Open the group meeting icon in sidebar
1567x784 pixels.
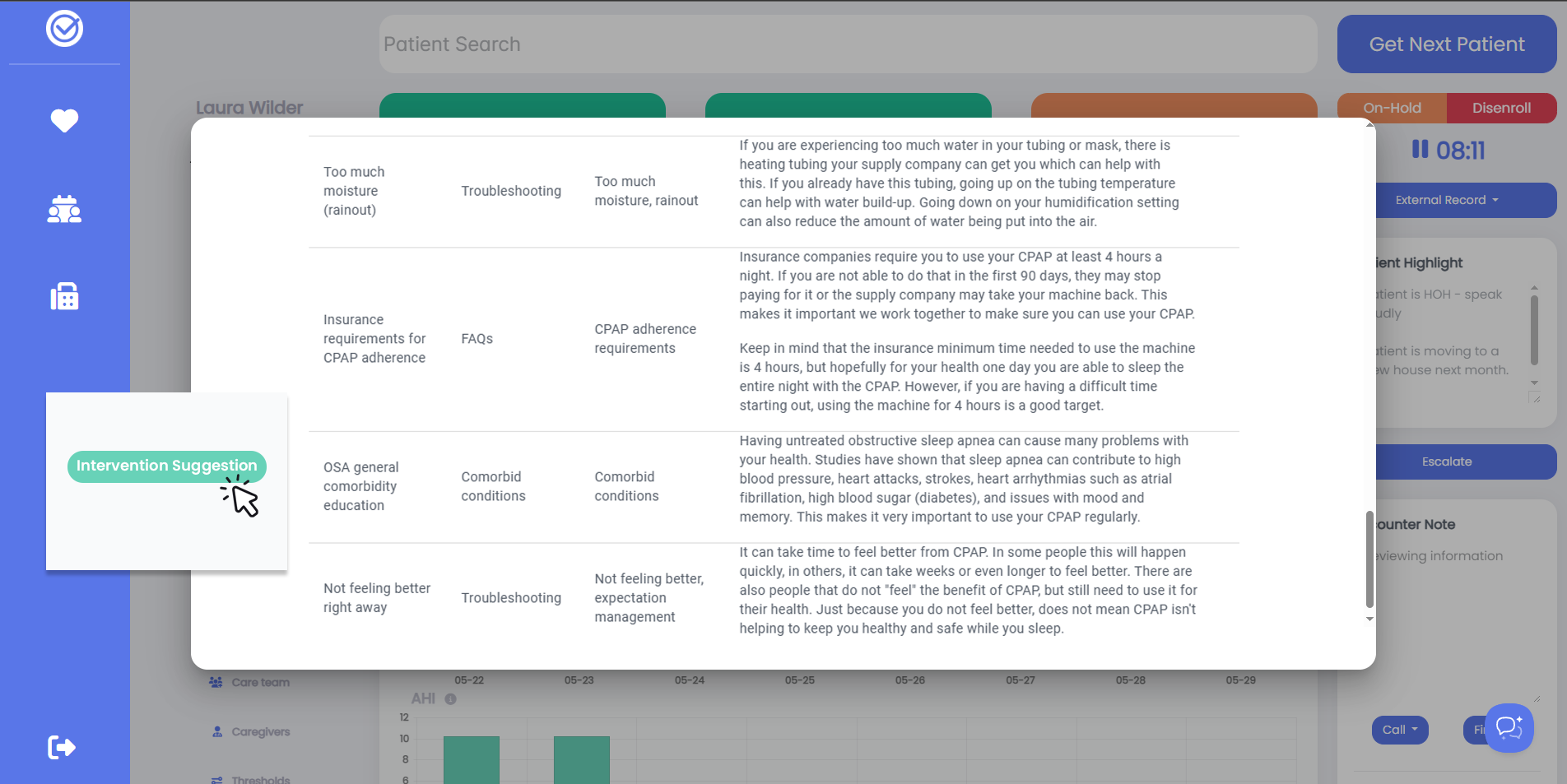(64, 210)
